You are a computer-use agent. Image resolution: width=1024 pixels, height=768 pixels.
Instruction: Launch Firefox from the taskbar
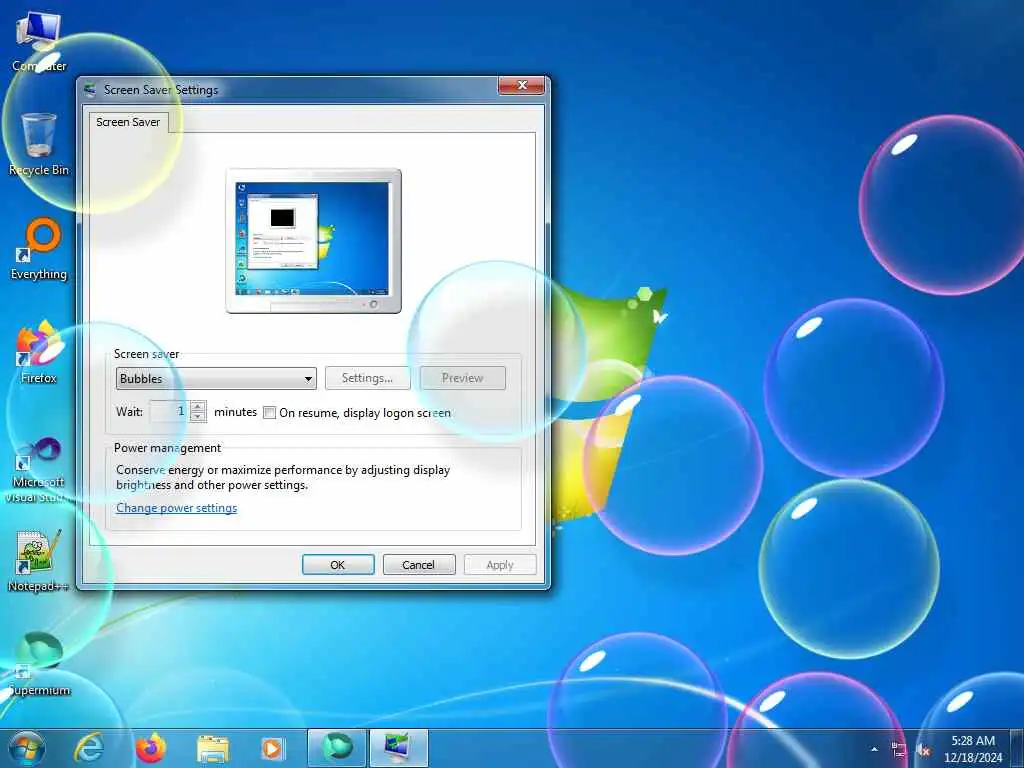151,748
